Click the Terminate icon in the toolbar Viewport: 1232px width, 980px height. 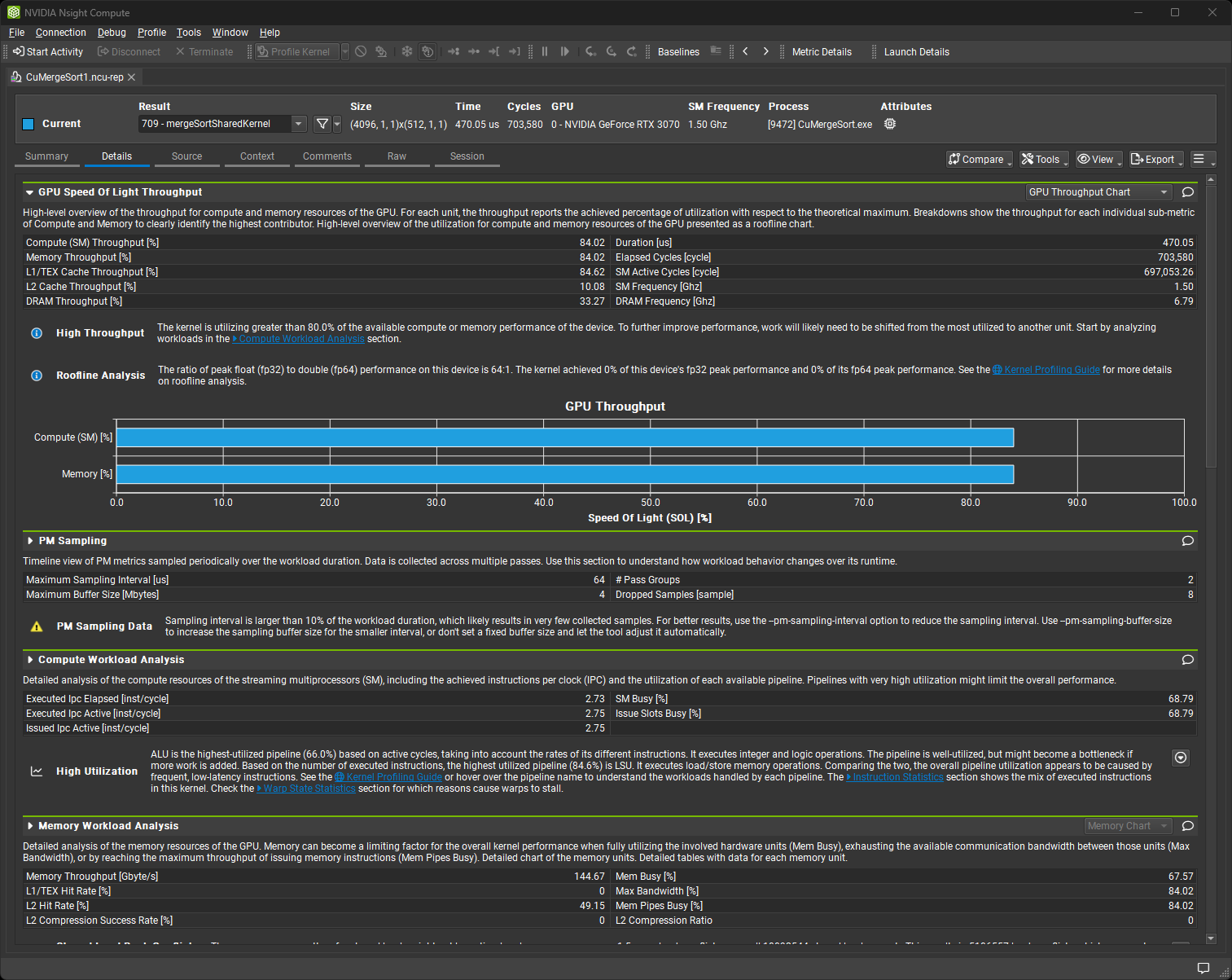pos(181,51)
